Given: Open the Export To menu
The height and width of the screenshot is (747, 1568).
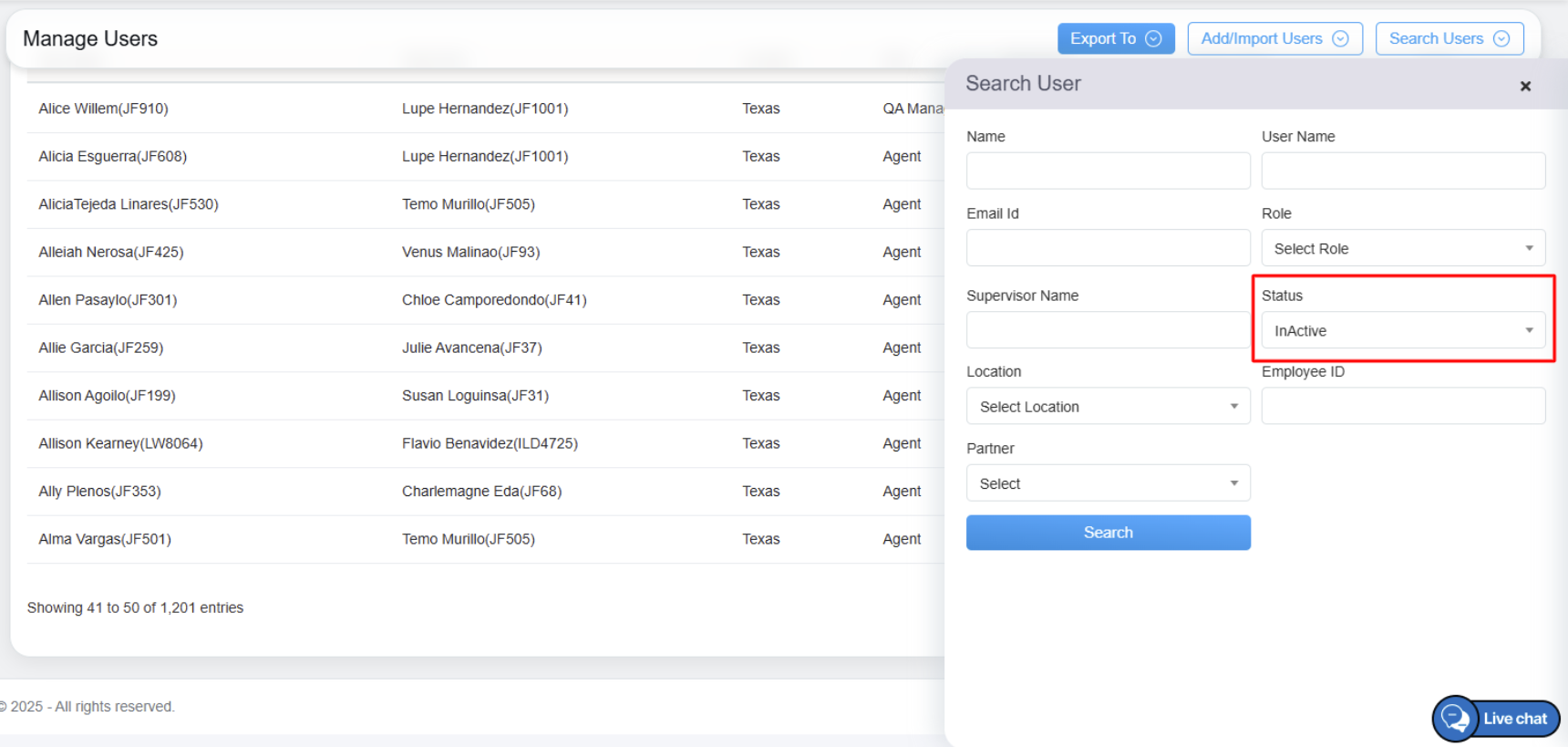Looking at the screenshot, I should (1115, 38).
